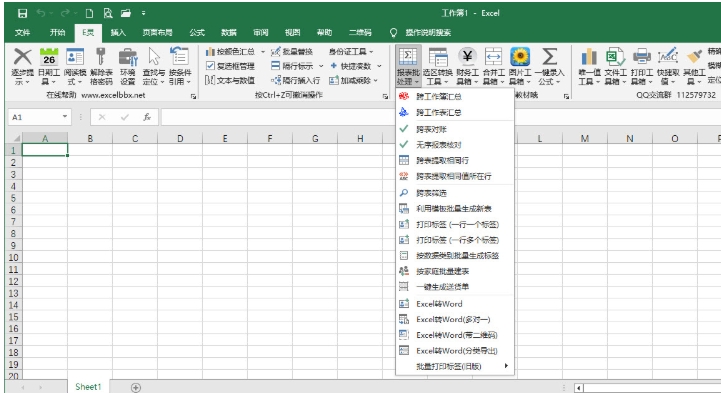The image size is (721, 393).
Task: Select 跨表对账 menu item
Action: (455, 129)
